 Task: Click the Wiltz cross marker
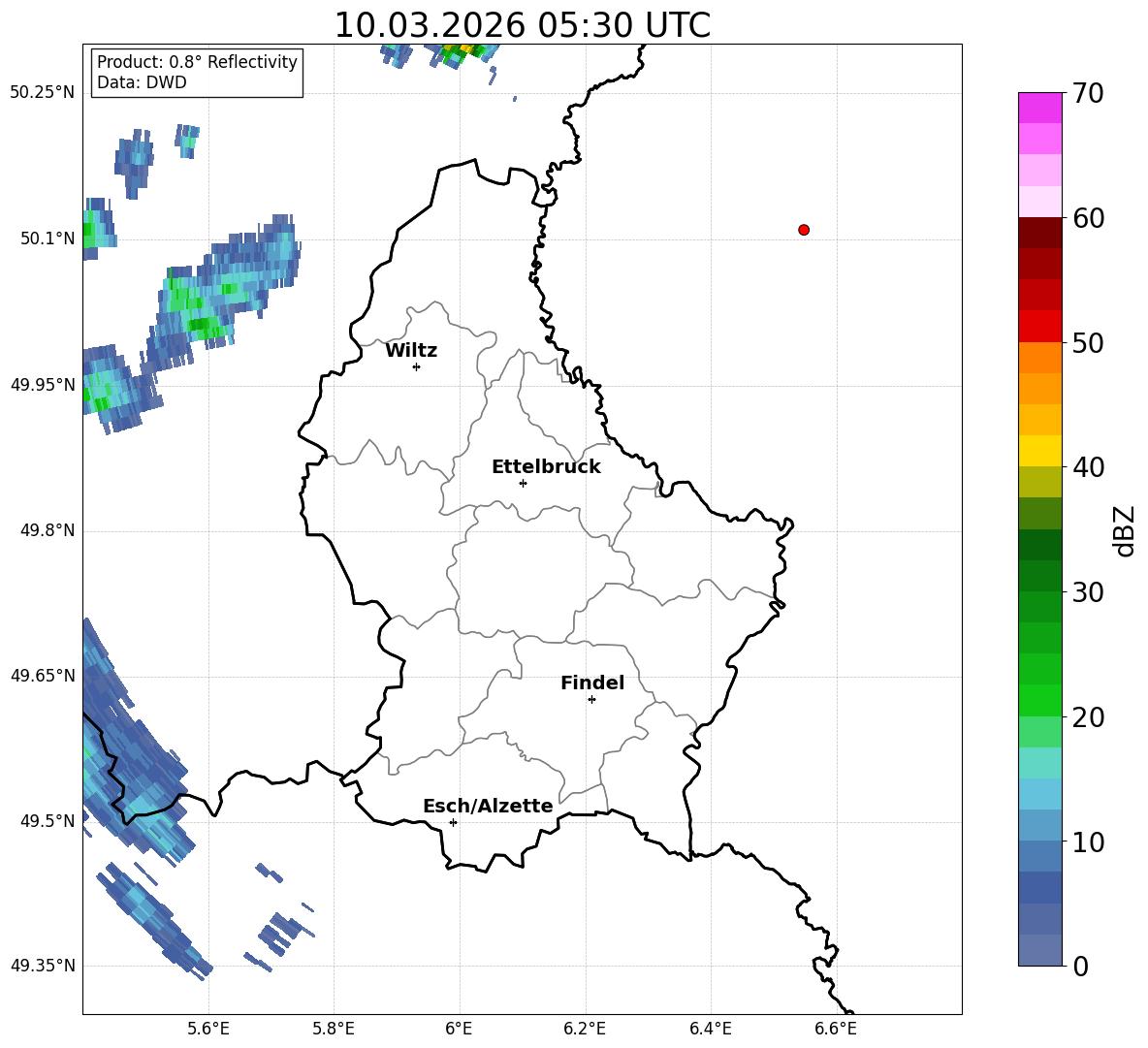point(417,366)
